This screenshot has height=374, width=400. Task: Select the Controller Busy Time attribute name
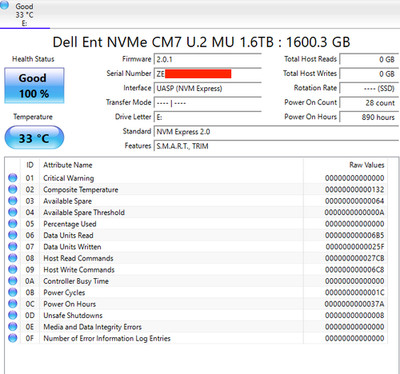tap(76, 281)
